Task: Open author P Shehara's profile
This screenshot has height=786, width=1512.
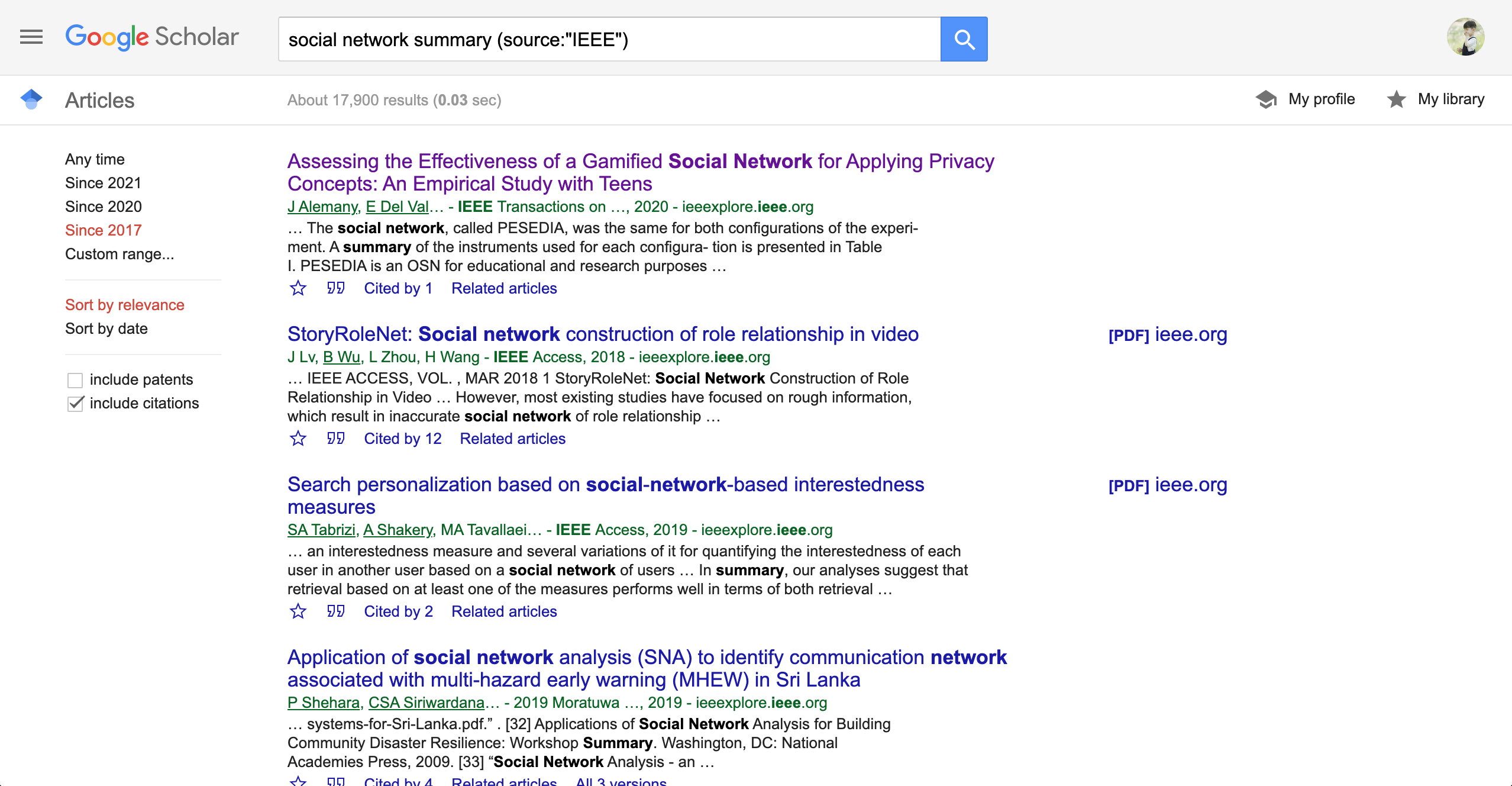Action: (x=324, y=703)
